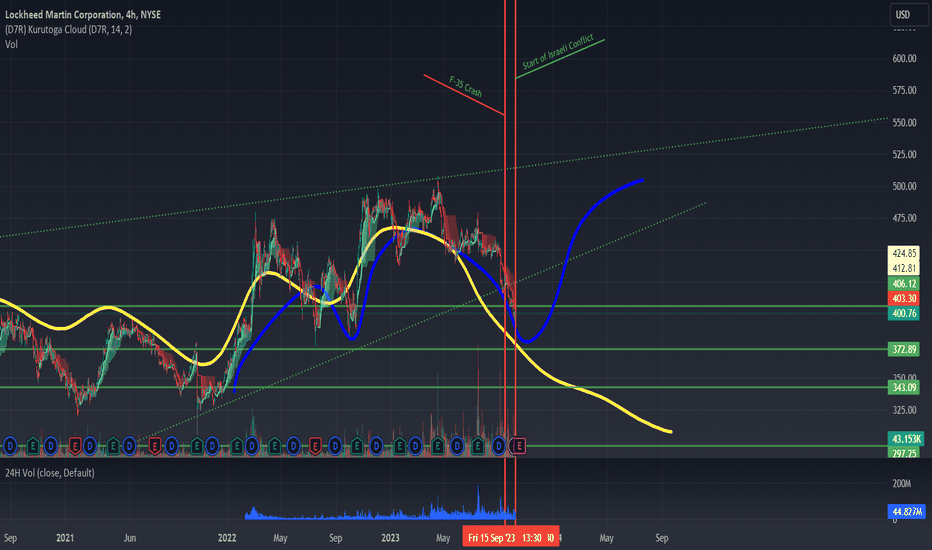The image size is (932, 550).
Task: Click the blue 44.827M volume label
Action: point(906,511)
